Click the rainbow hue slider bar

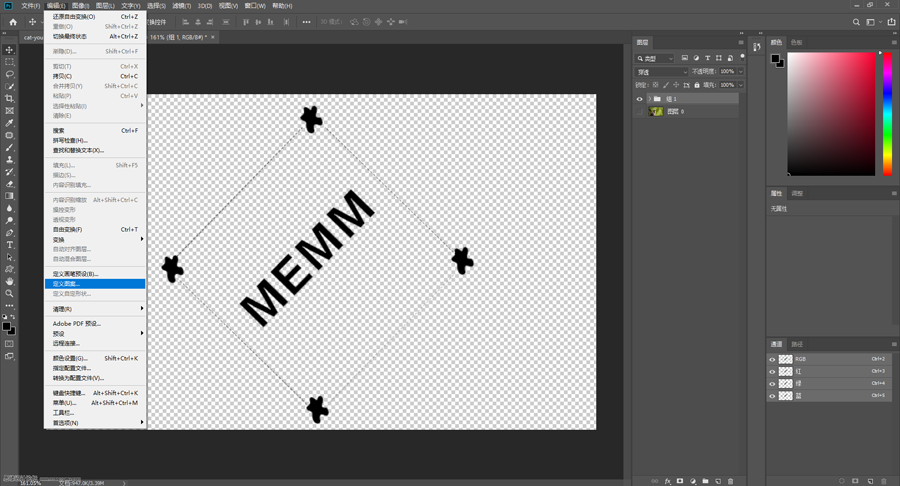click(887, 112)
